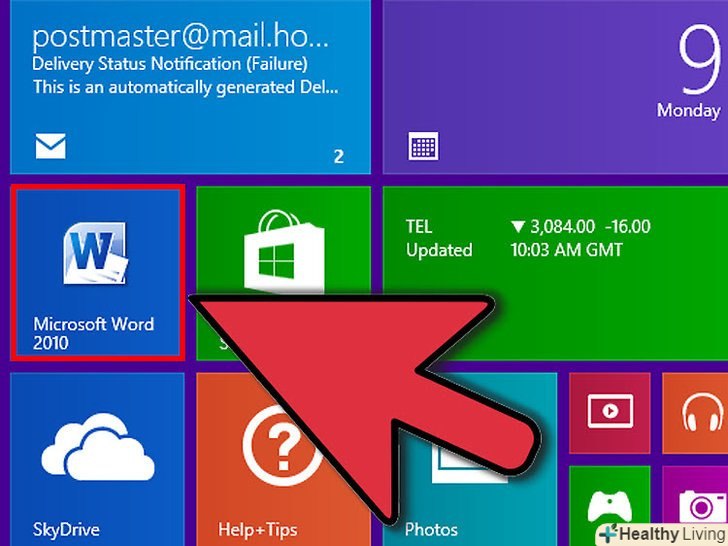Click the Monday label on calendar tile

tap(689, 110)
